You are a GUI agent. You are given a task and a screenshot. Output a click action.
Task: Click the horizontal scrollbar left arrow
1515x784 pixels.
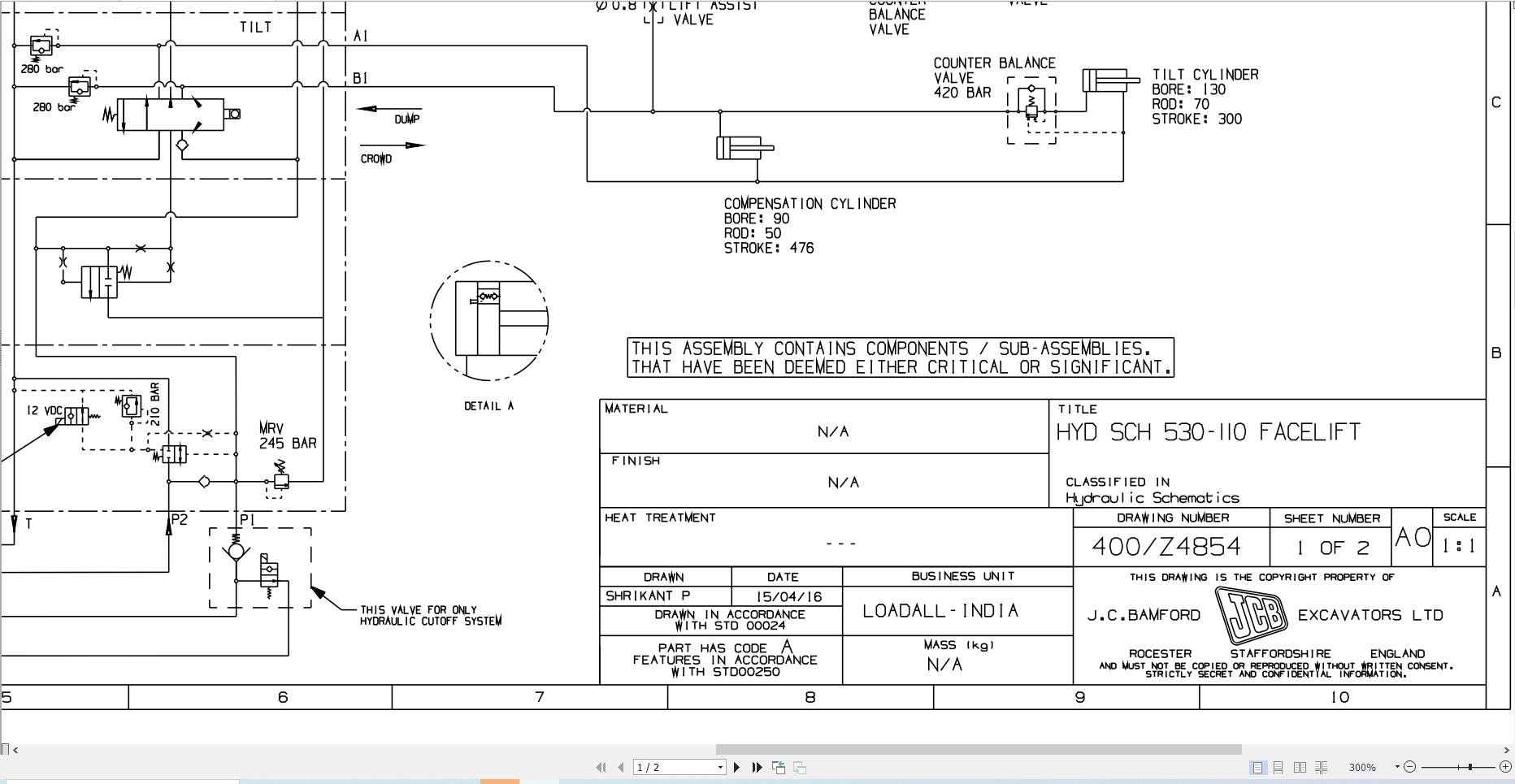click(x=15, y=750)
